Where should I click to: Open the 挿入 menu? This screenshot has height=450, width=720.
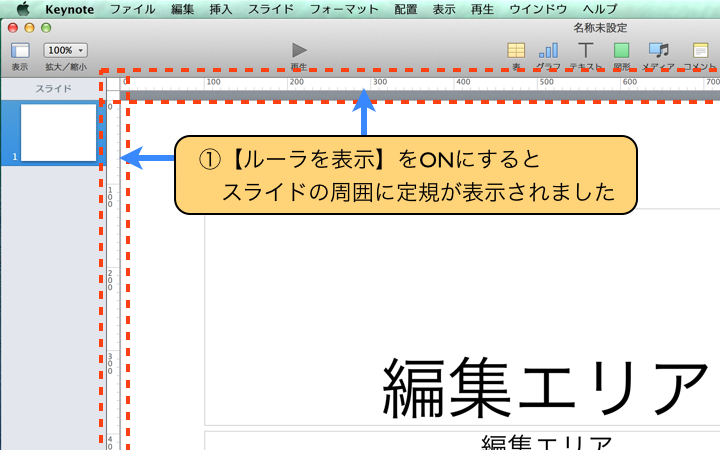pos(221,9)
